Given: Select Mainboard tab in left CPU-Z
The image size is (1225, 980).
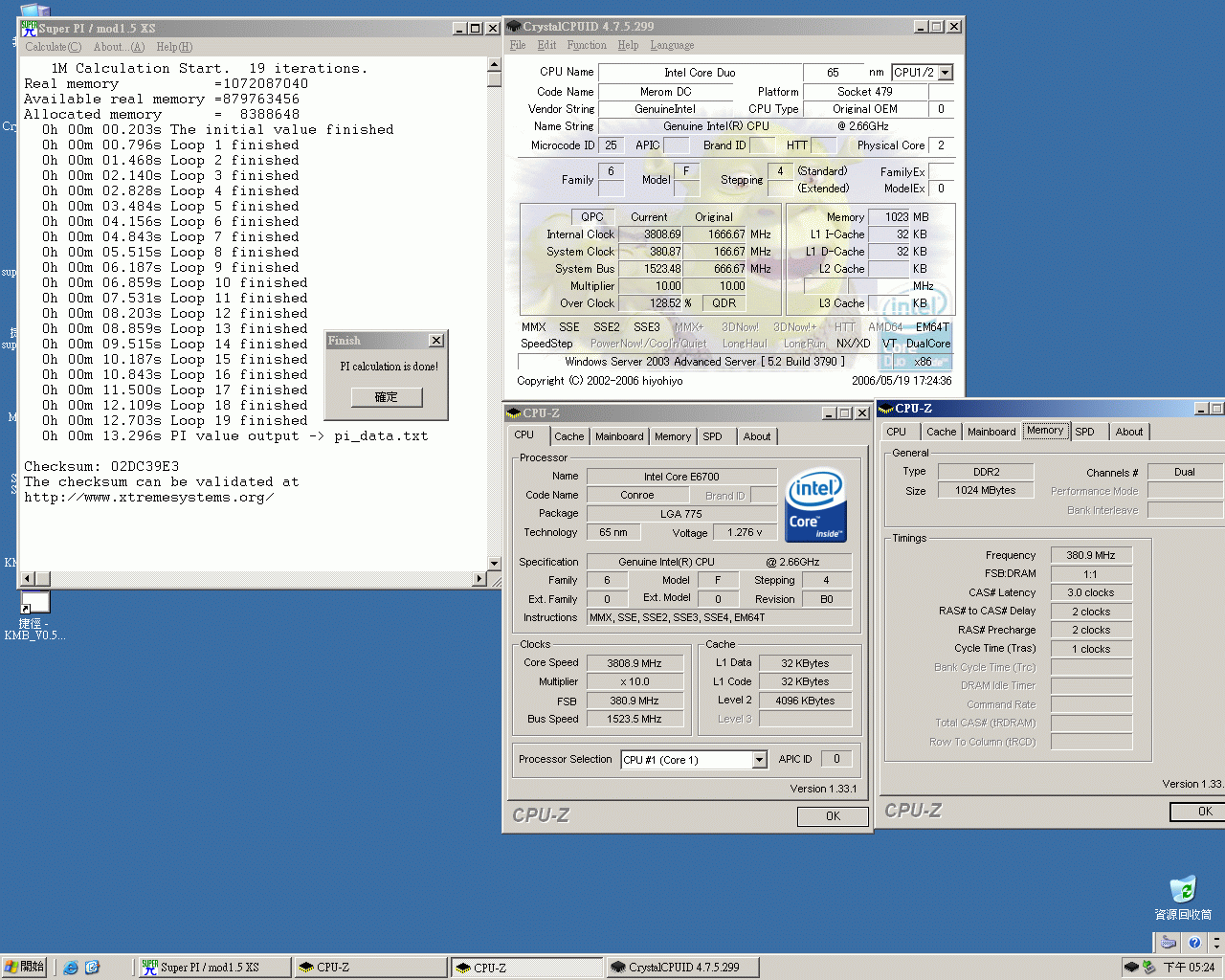Looking at the screenshot, I should (x=619, y=436).
